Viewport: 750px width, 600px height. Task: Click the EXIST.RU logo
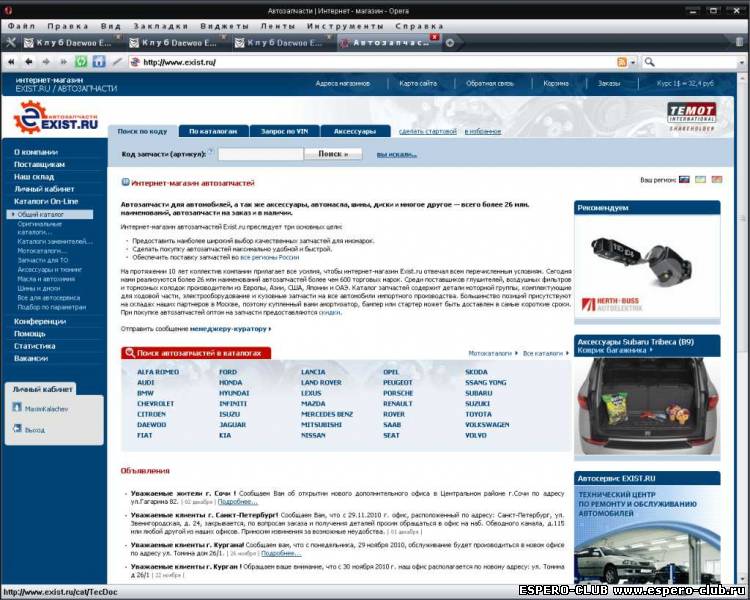click(x=55, y=117)
